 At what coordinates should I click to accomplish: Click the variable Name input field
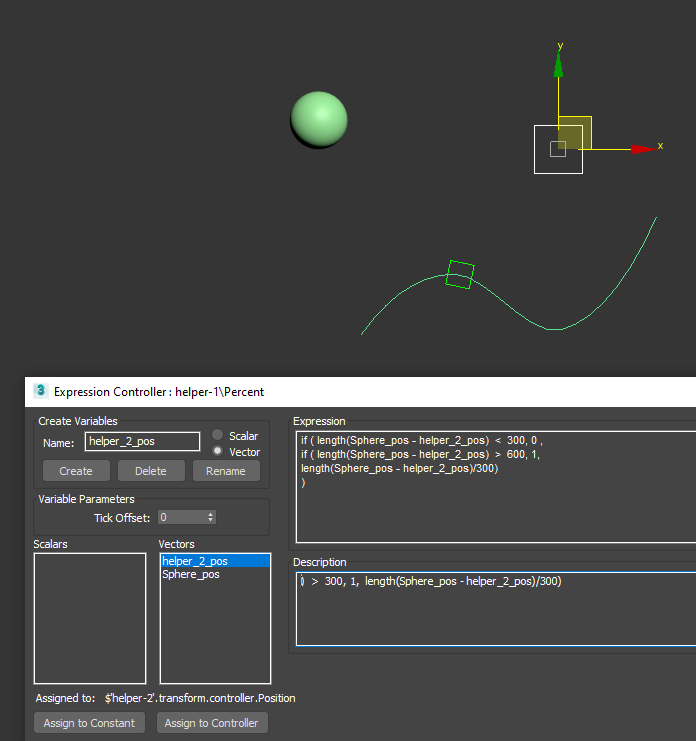[142, 441]
